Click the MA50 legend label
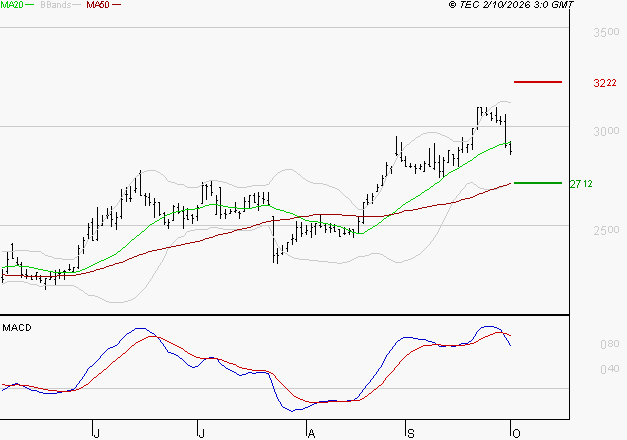627x440 pixels. 98,5
